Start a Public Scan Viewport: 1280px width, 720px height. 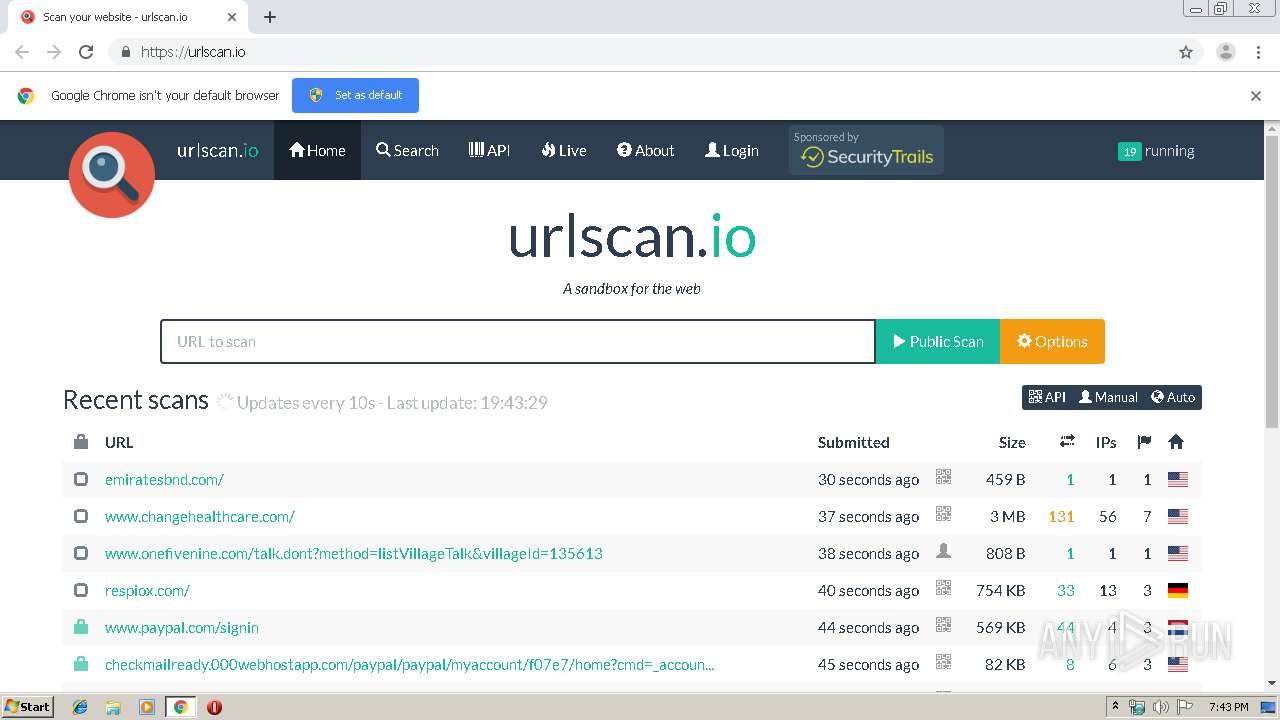coord(938,341)
